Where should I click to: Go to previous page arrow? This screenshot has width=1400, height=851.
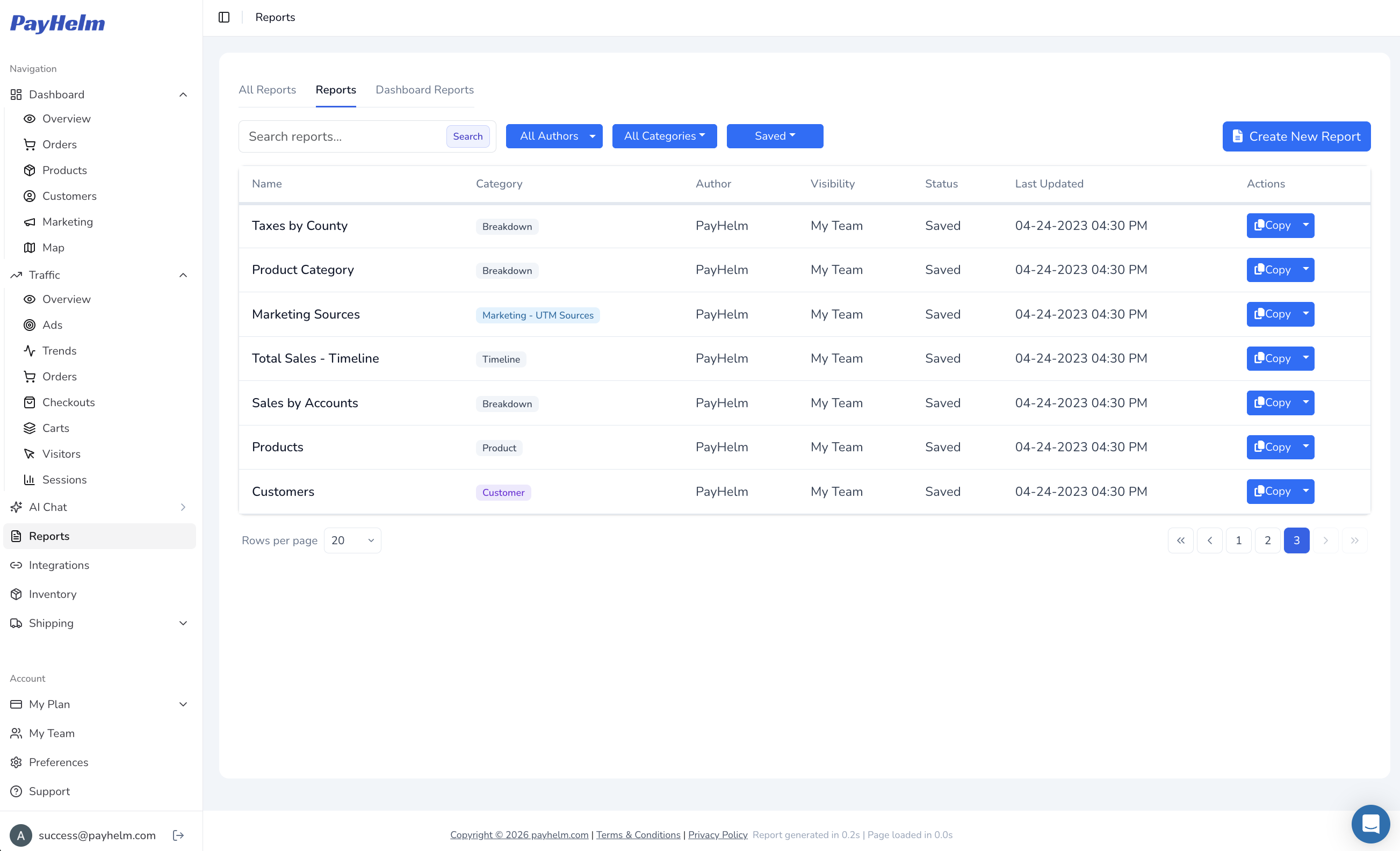(x=1210, y=541)
